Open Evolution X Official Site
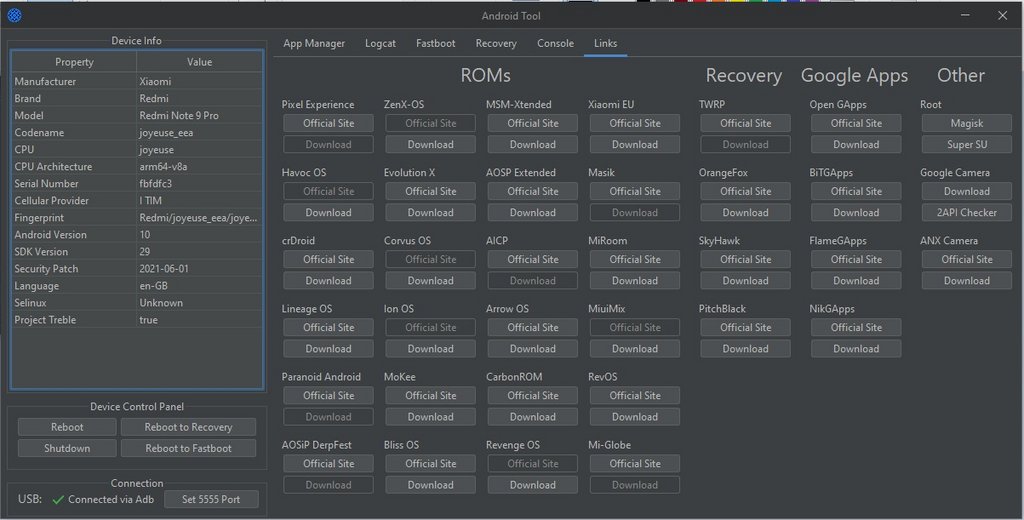This screenshot has height=520, width=1024. pyautogui.click(x=430, y=191)
